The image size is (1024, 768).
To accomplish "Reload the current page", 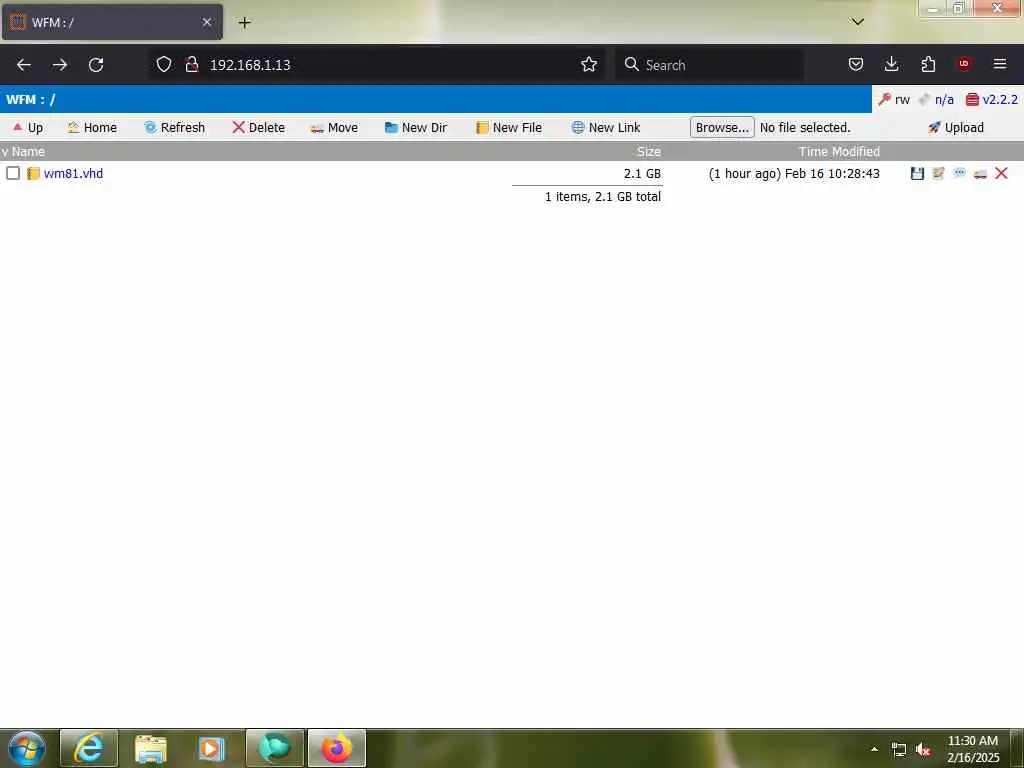I will 96,65.
